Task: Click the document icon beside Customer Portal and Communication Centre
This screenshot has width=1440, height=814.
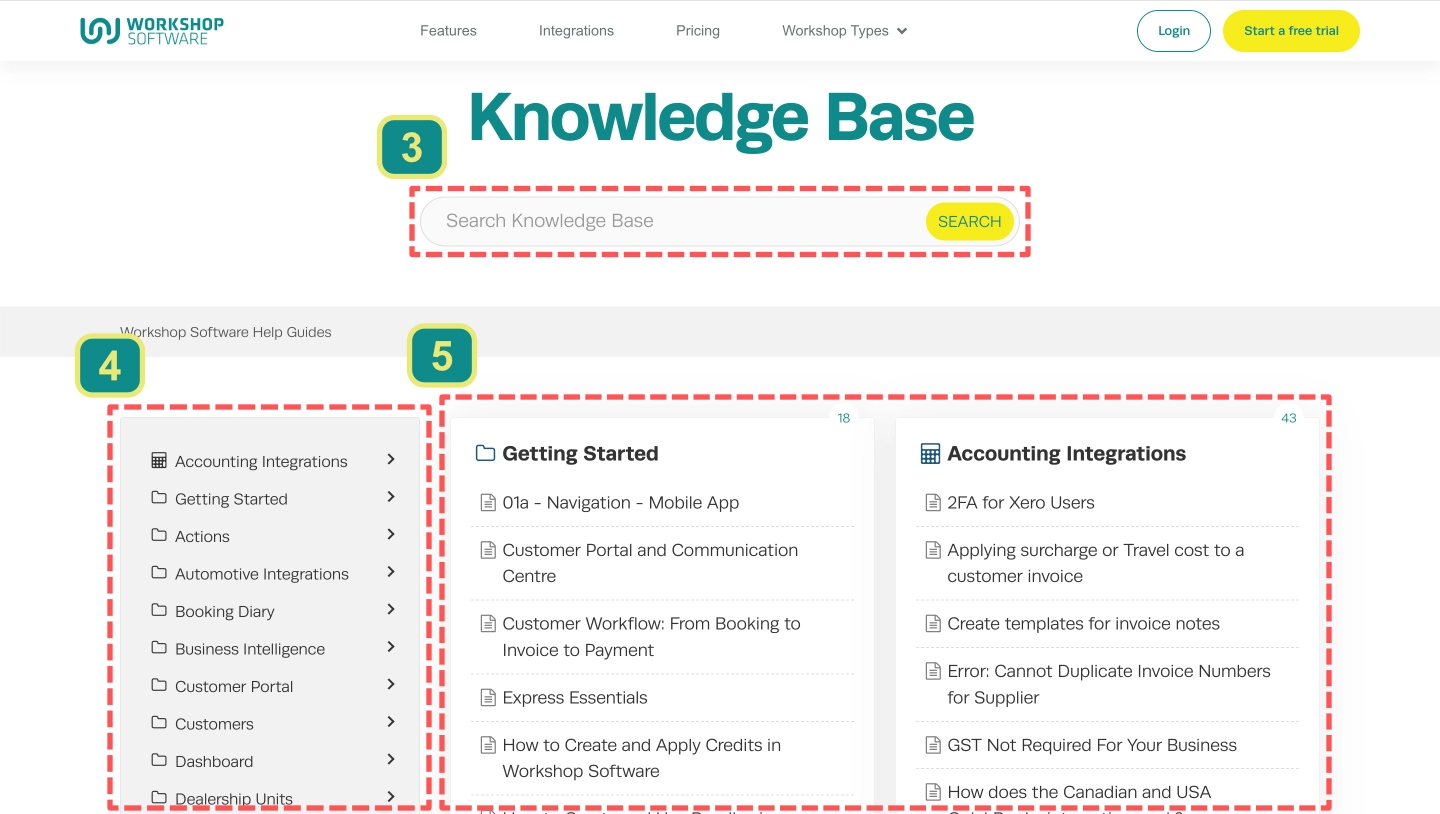Action: point(488,549)
